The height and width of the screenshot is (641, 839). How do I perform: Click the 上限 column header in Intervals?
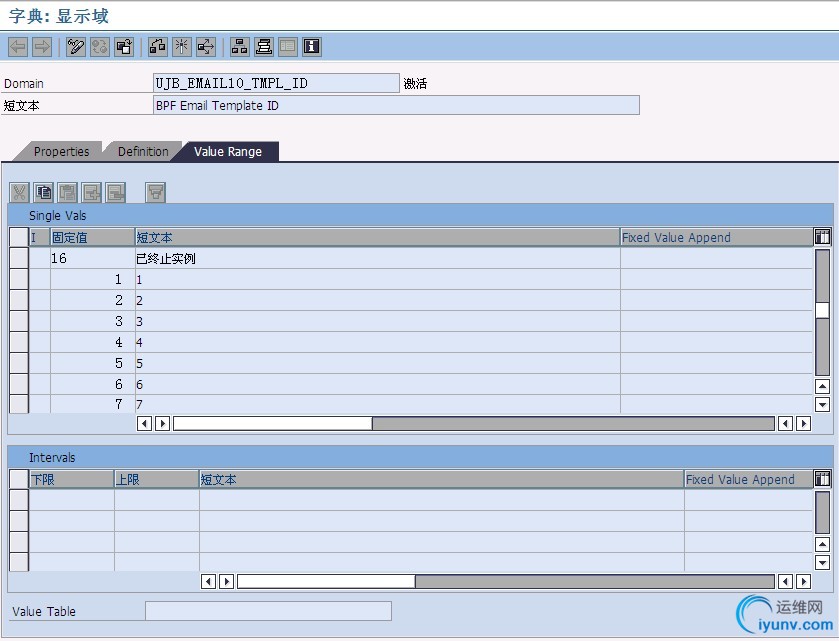(156, 479)
